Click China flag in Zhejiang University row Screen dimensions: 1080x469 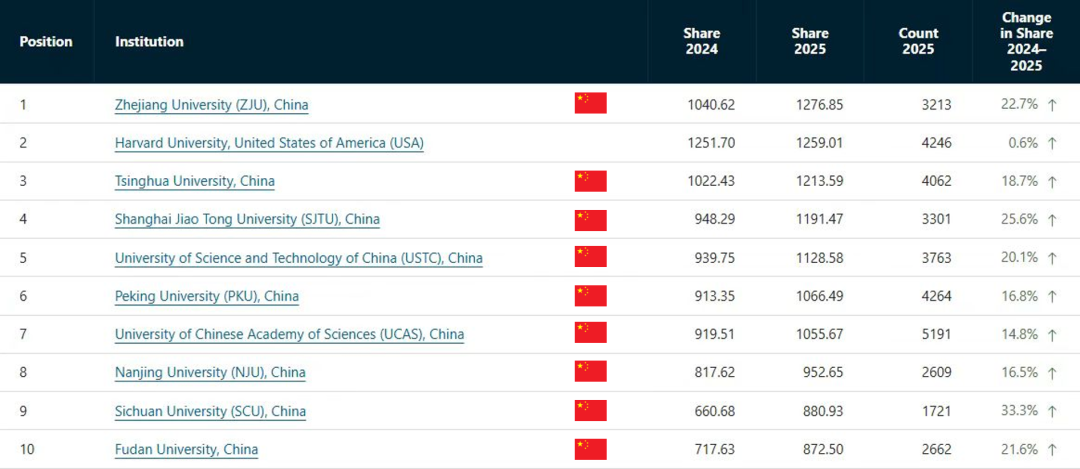coord(591,103)
